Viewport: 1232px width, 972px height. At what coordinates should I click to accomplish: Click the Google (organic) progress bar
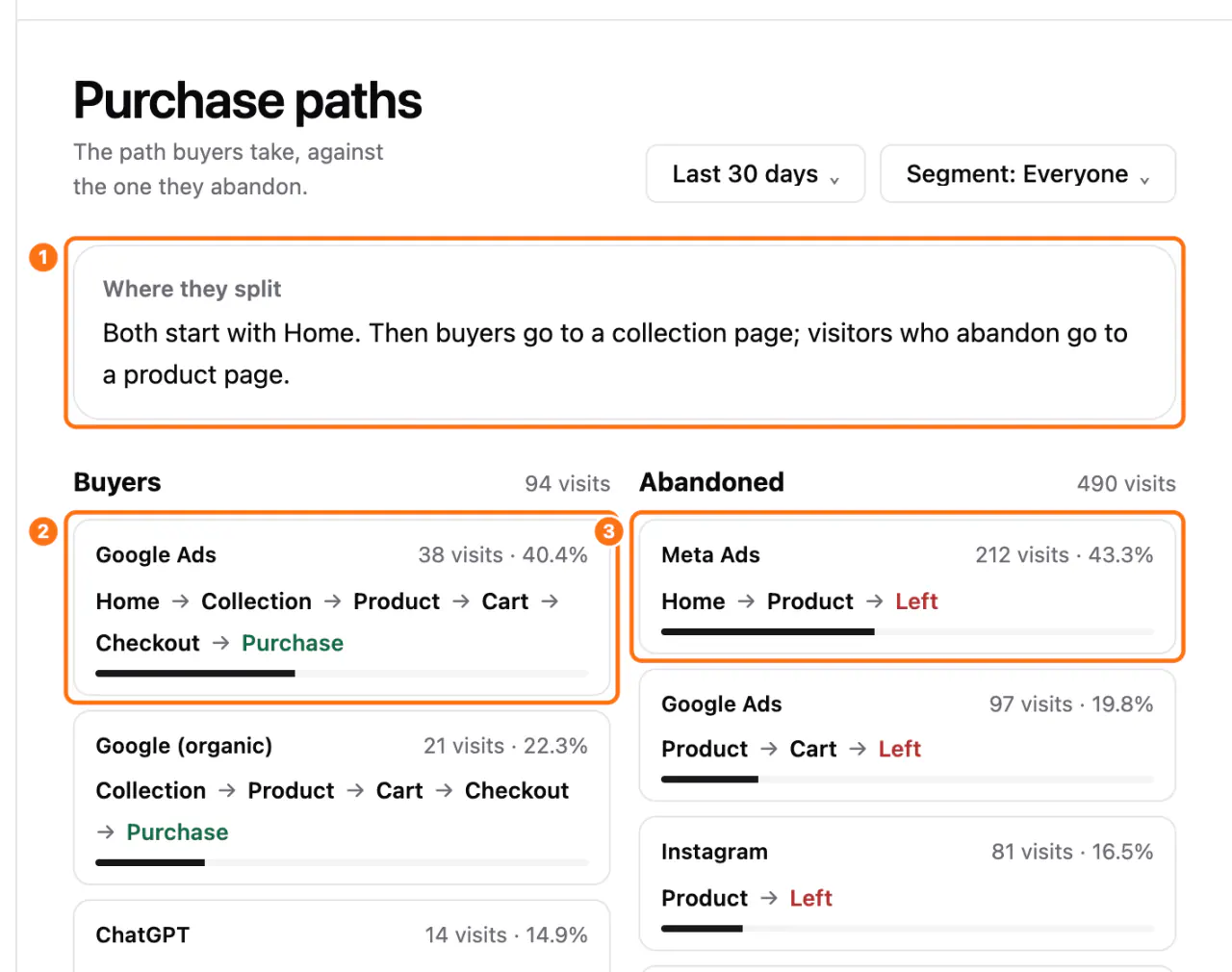pos(342,862)
